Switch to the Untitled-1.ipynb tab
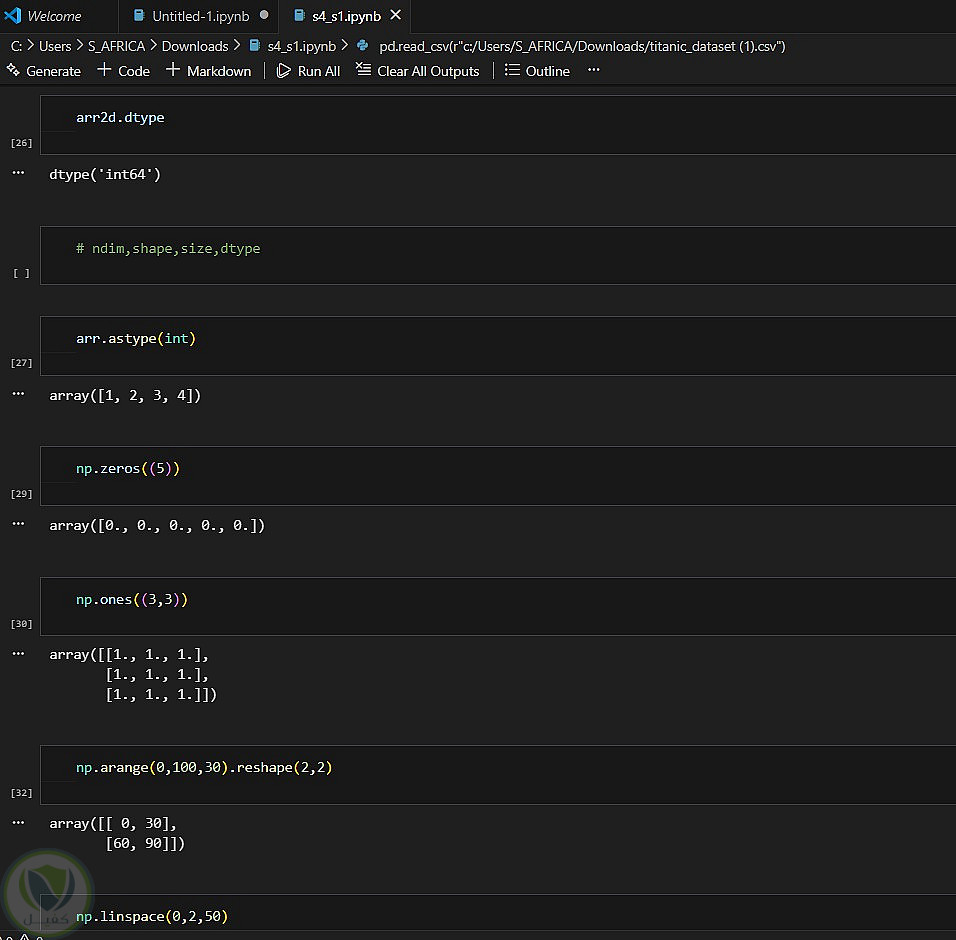956x940 pixels. point(200,16)
